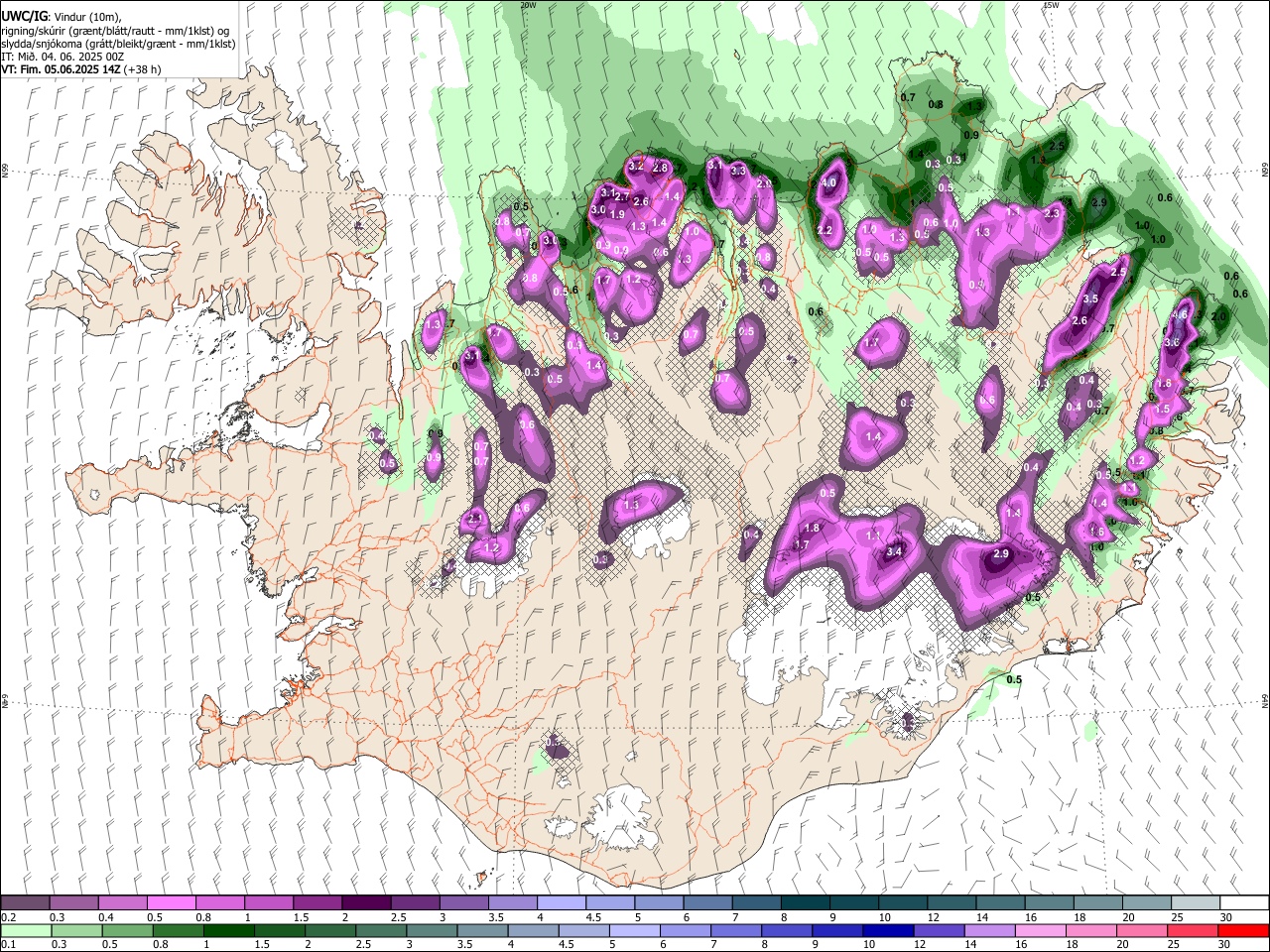Pick the snow scale swatch between 3.5 and 4
Viewport: 1270px width, 952px height.
click(x=511, y=902)
